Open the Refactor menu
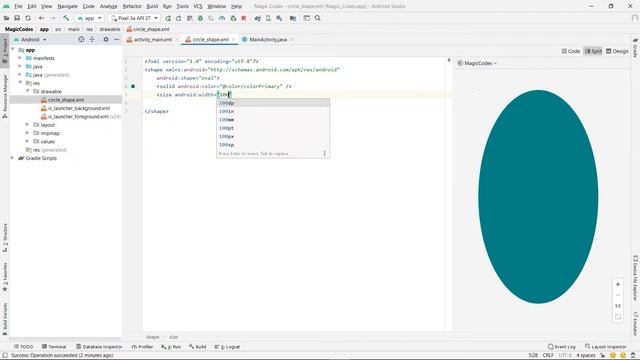This screenshot has height=360, width=640. click(132, 6)
